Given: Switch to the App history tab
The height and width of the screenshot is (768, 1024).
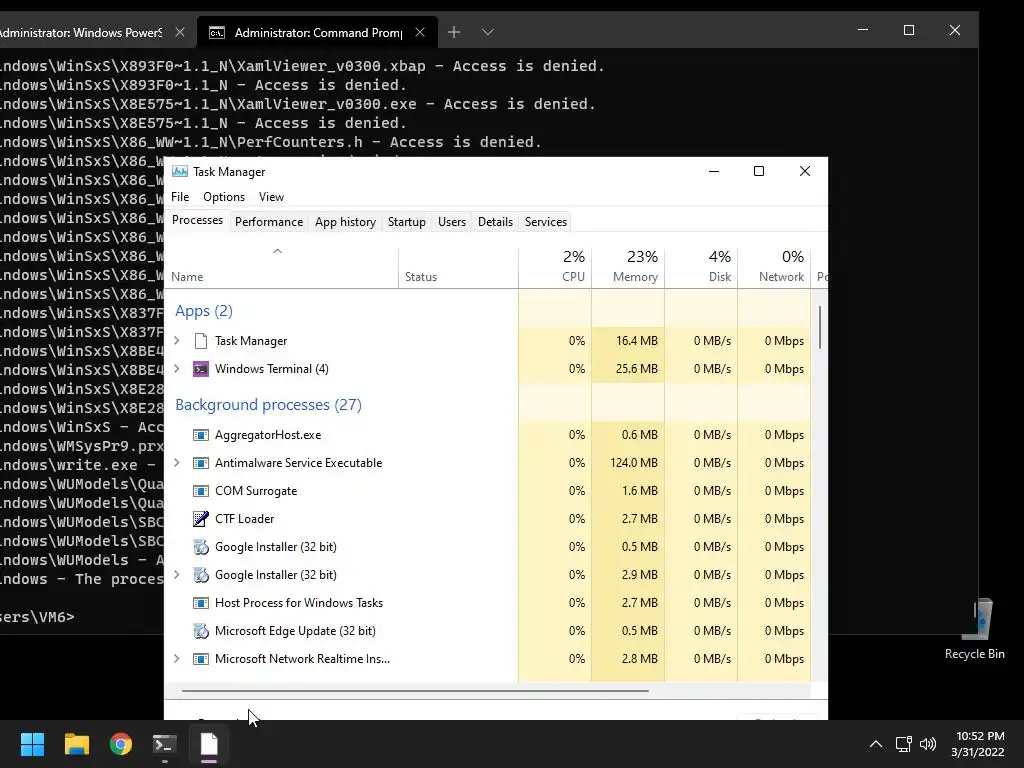Looking at the screenshot, I should point(345,222).
